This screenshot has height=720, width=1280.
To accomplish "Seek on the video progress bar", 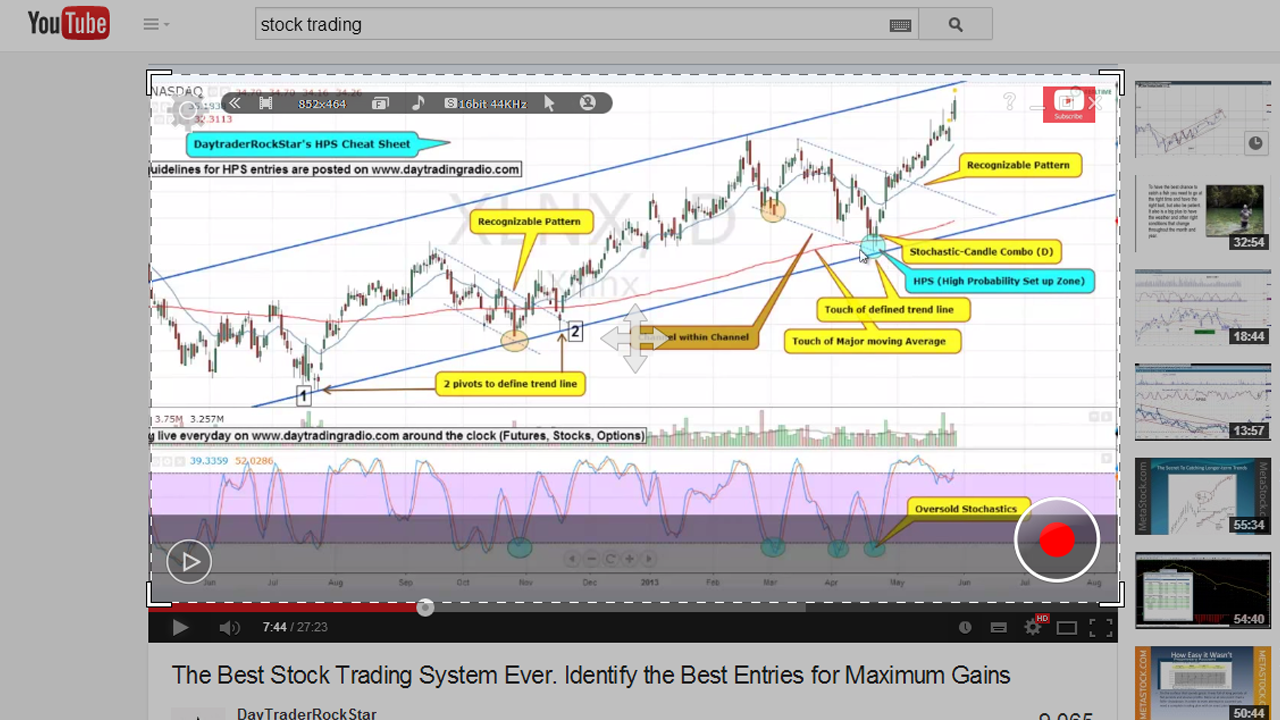I will click(x=633, y=607).
